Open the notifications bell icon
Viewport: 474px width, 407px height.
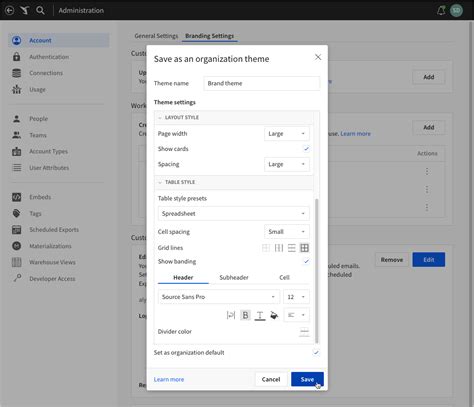point(441,11)
